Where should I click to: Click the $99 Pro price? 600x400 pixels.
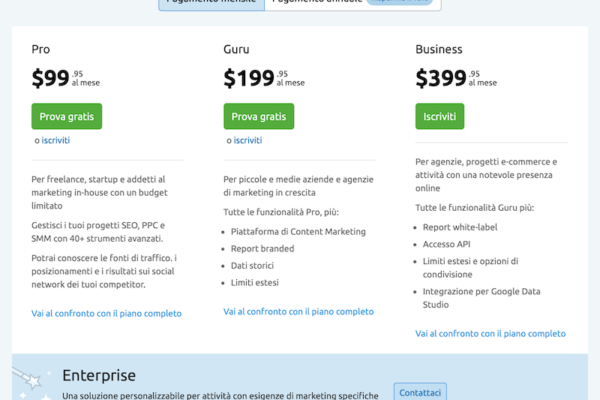50,78
